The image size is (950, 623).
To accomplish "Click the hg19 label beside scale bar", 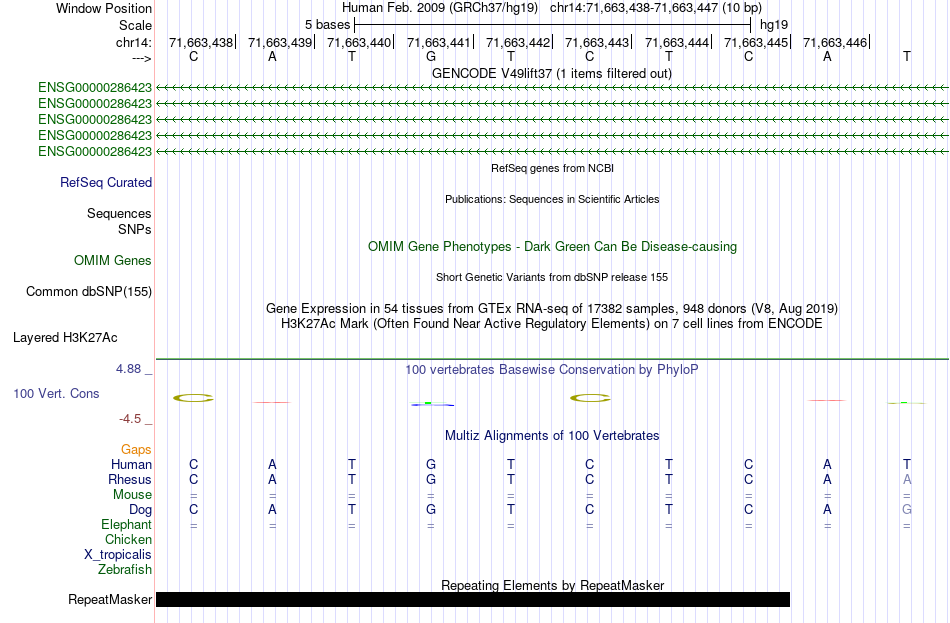I will [x=774, y=25].
